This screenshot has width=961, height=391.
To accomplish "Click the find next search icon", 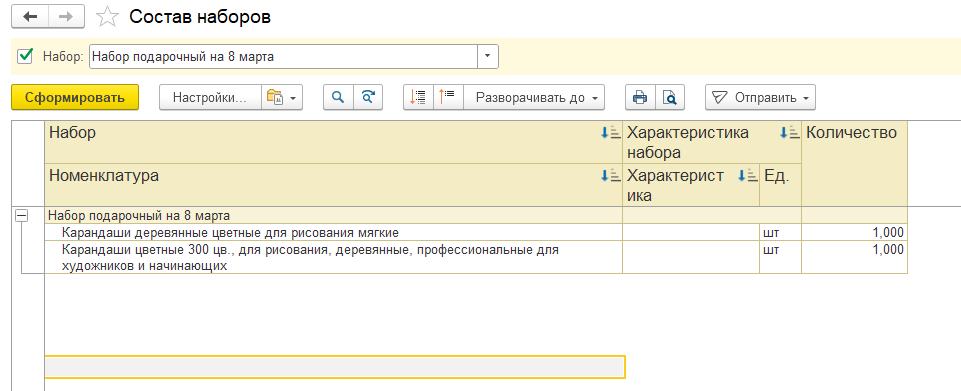I will pyautogui.click(x=368, y=97).
